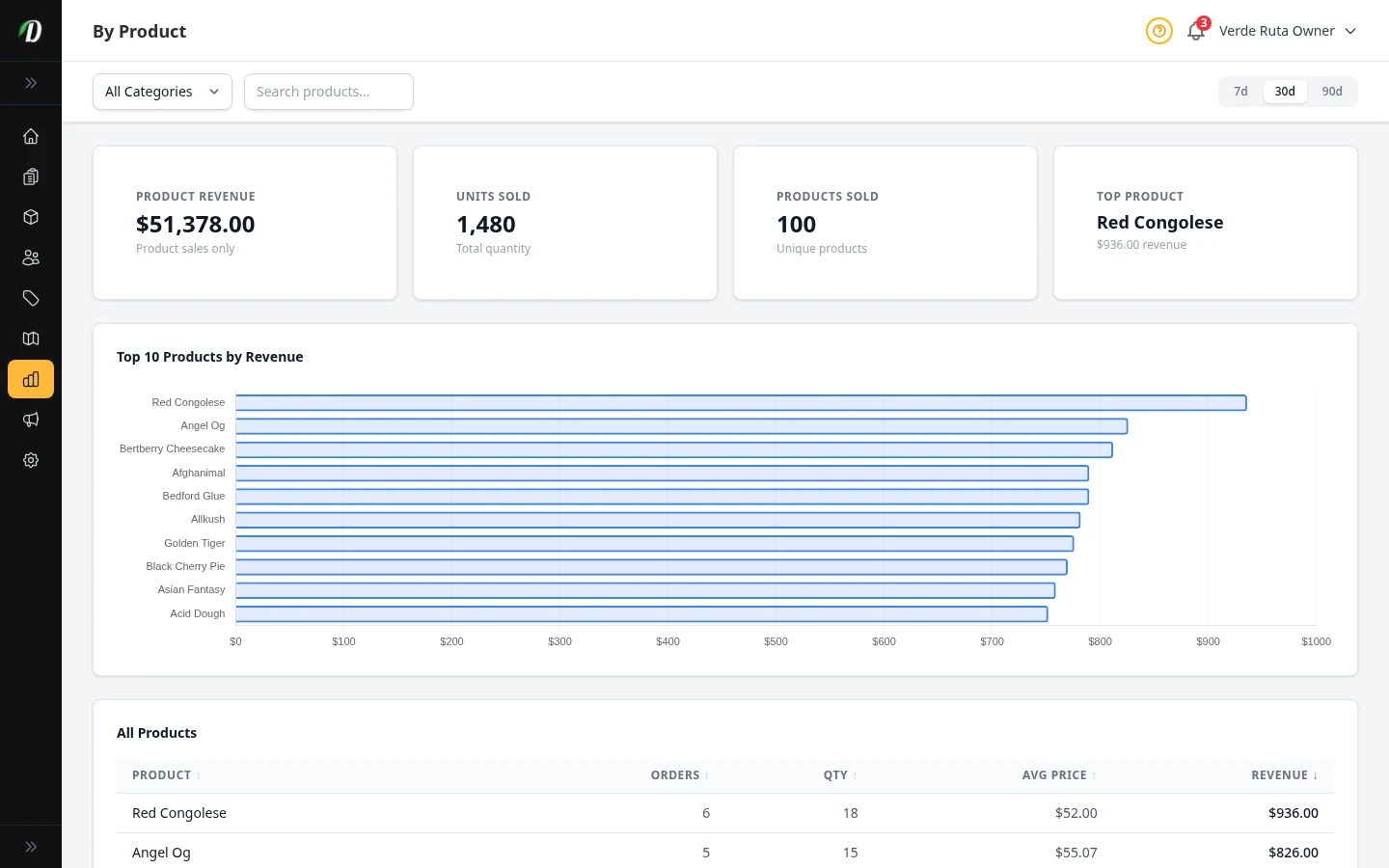Image resolution: width=1389 pixels, height=868 pixels.
Task: Open the Home dashboard from sidebar
Action: (x=31, y=136)
